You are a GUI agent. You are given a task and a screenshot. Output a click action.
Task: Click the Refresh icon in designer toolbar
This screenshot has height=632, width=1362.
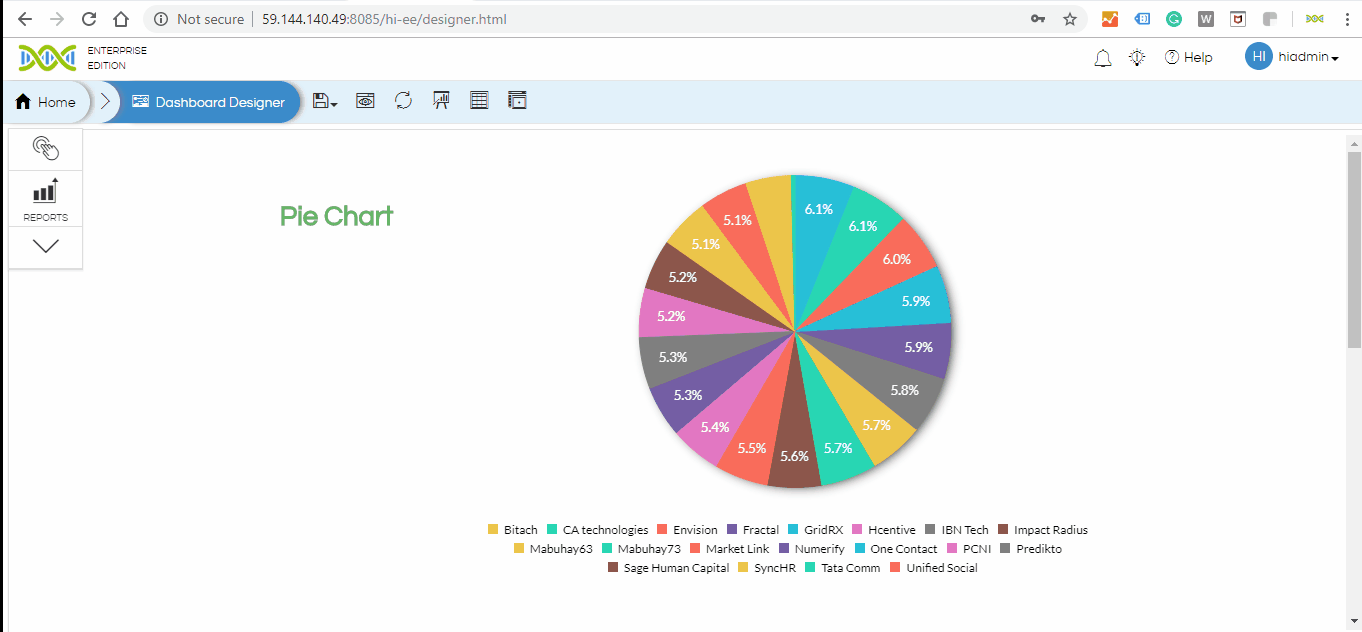pyautogui.click(x=403, y=101)
